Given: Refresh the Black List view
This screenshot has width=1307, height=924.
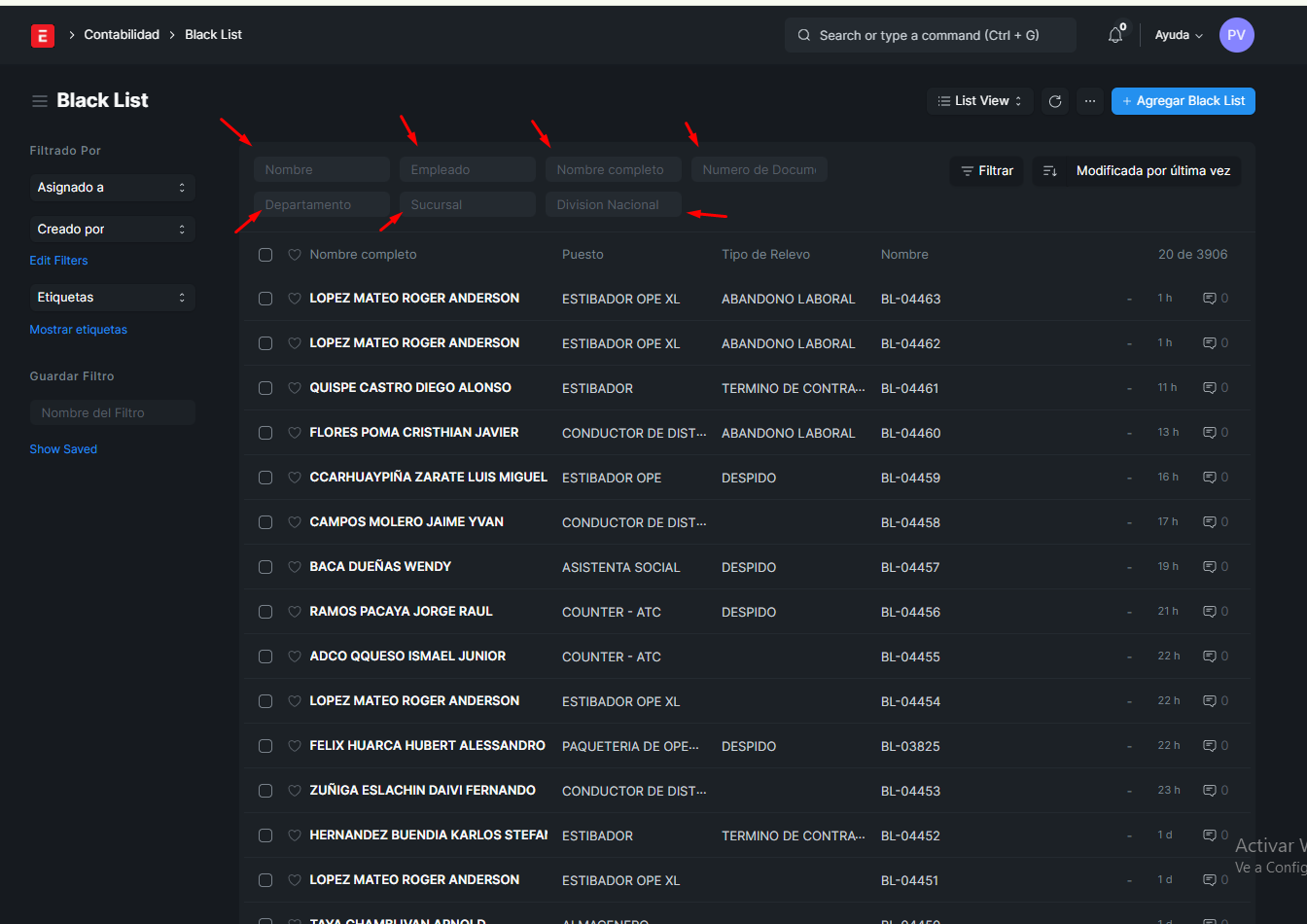Looking at the screenshot, I should point(1055,101).
